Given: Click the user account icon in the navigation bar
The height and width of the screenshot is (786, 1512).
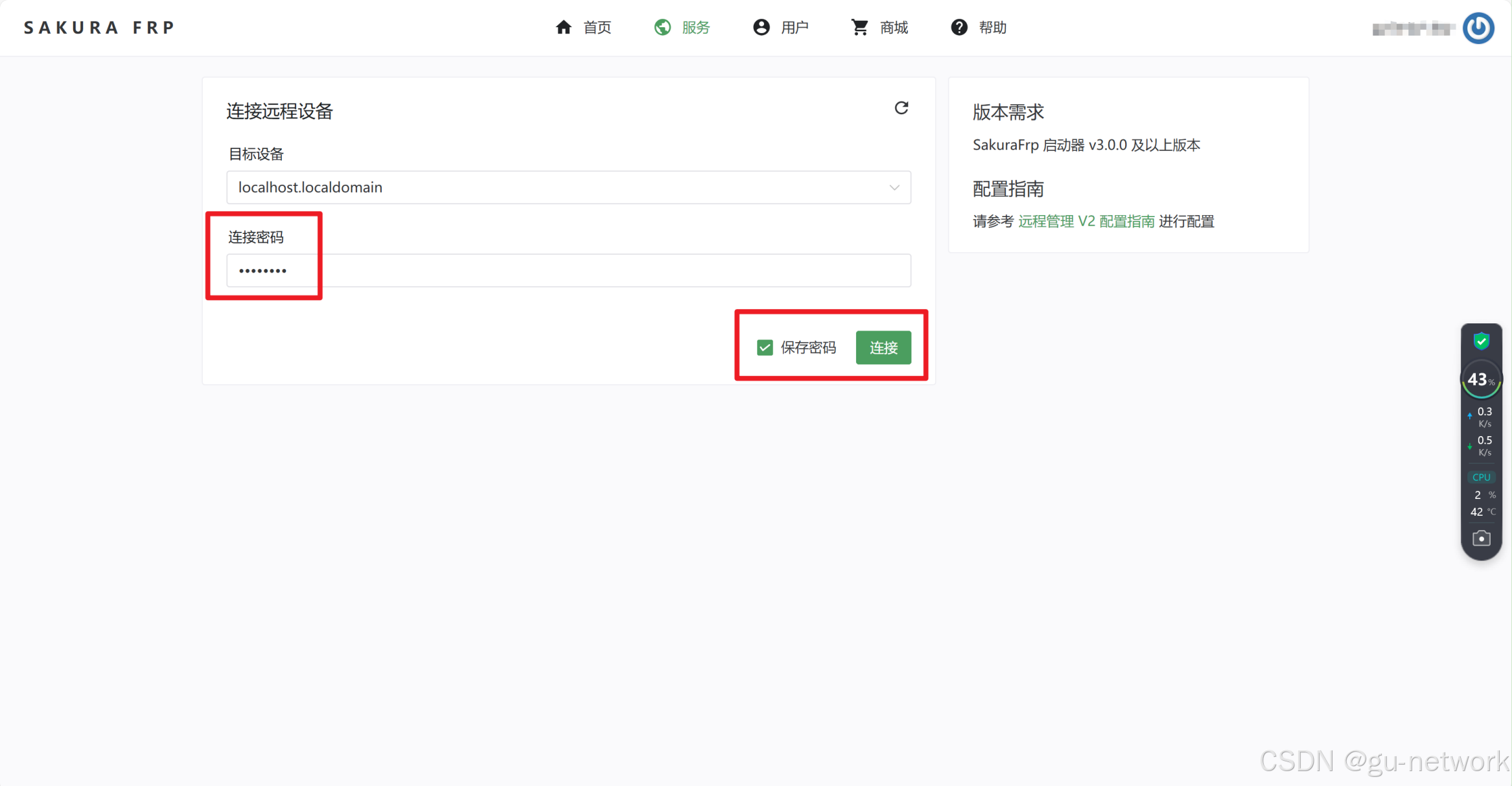Looking at the screenshot, I should [x=761, y=27].
